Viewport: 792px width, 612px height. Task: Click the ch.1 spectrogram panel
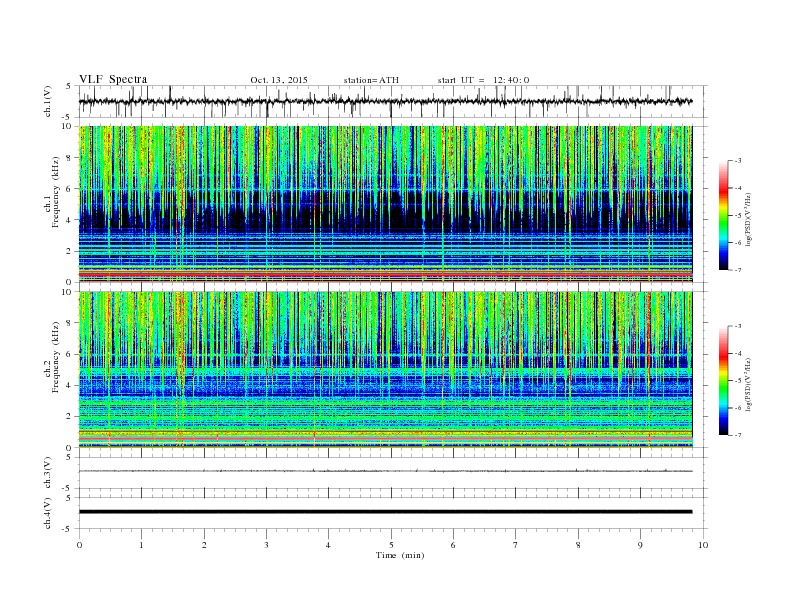(385, 204)
